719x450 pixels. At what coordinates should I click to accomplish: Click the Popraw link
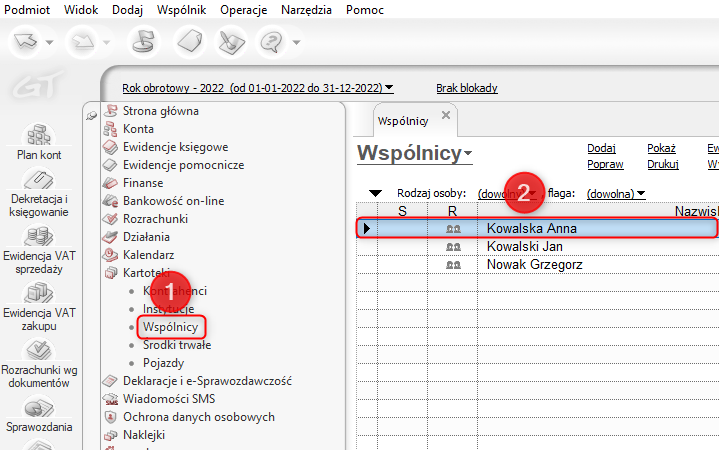605,164
